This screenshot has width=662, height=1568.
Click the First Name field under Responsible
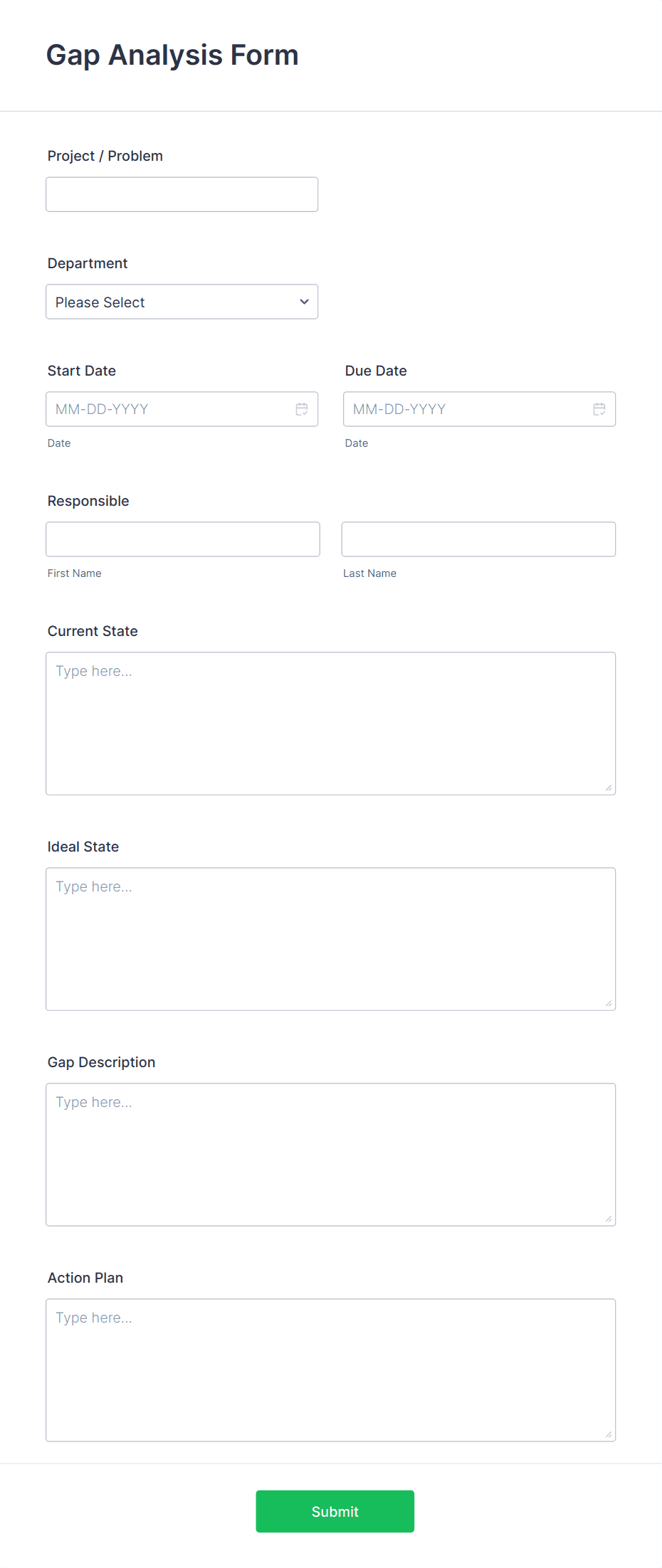(182, 539)
